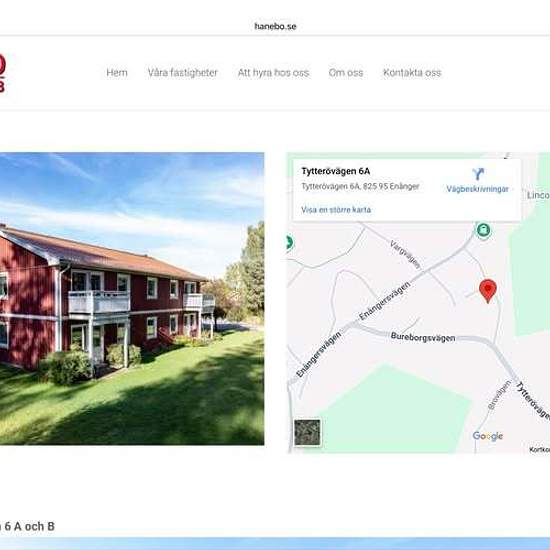Click the green shopping marker near Vargvägen

tap(483, 230)
